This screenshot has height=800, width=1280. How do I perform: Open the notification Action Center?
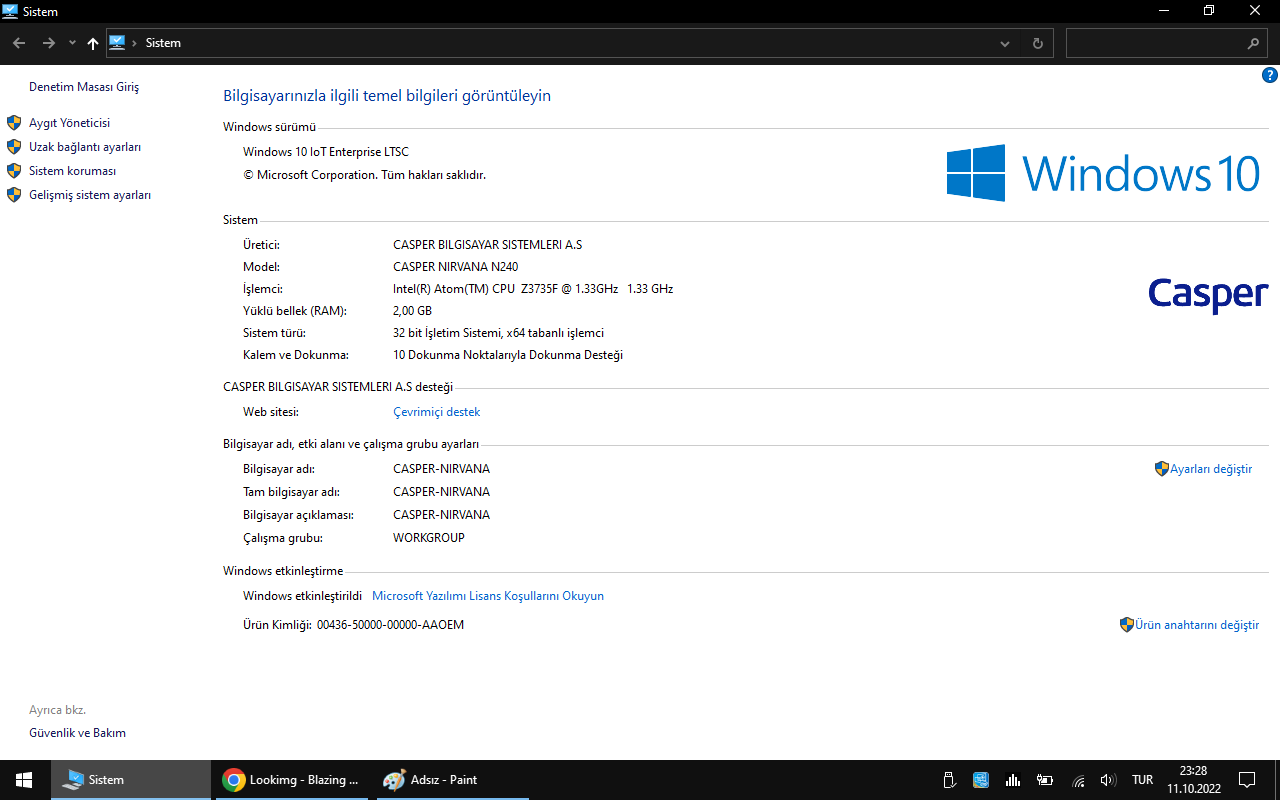[x=1247, y=780]
